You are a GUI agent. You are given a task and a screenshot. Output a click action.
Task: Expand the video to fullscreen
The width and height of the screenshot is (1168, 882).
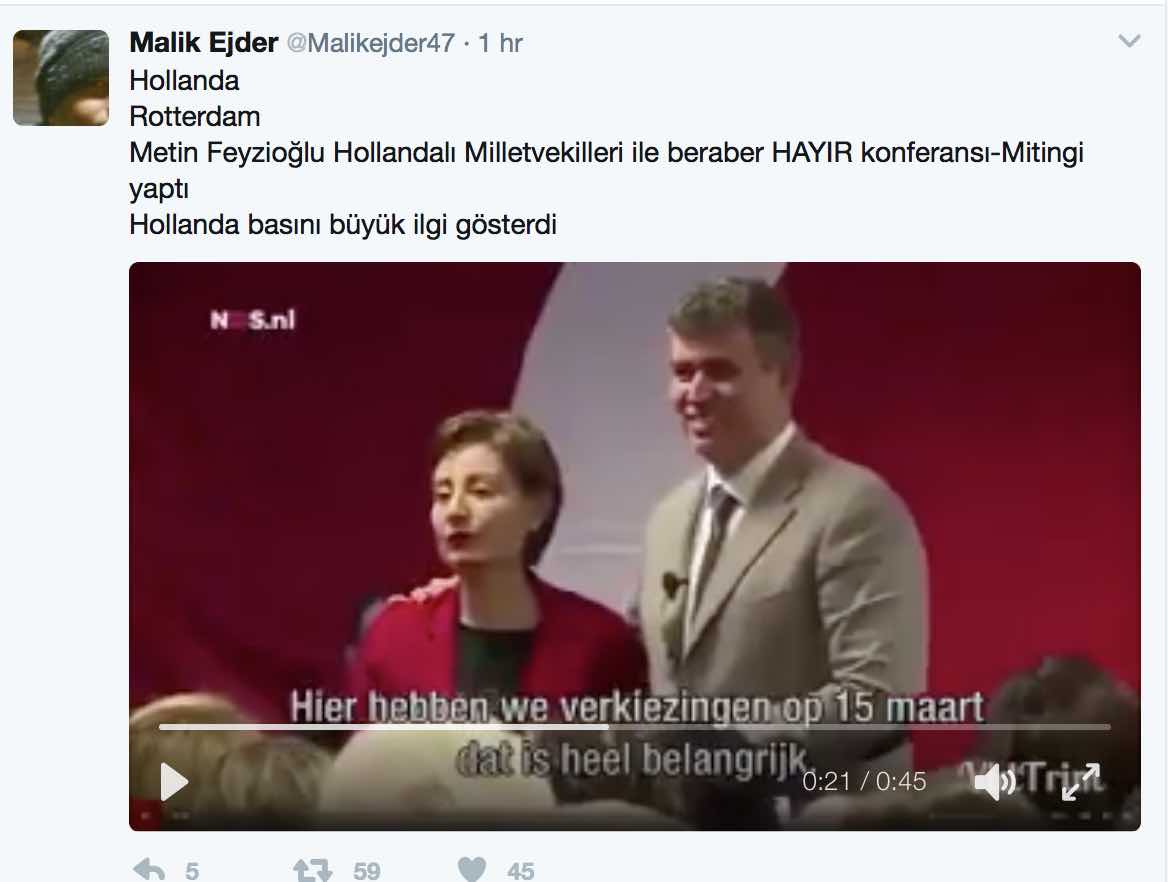pyautogui.click(x=1081, y=782)
